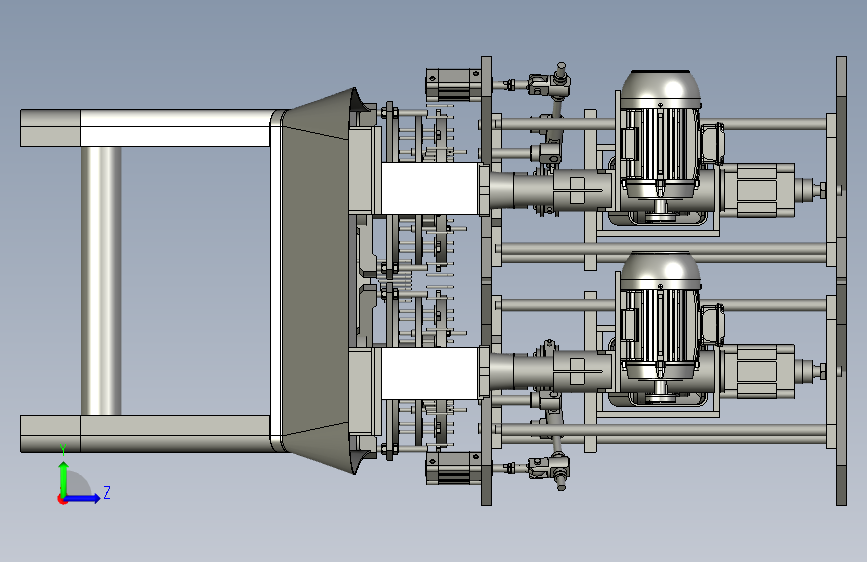Select the lower electric motor in the model
Image resolution: width=867 pixels, height=562 pixels.
pos(660,327)
